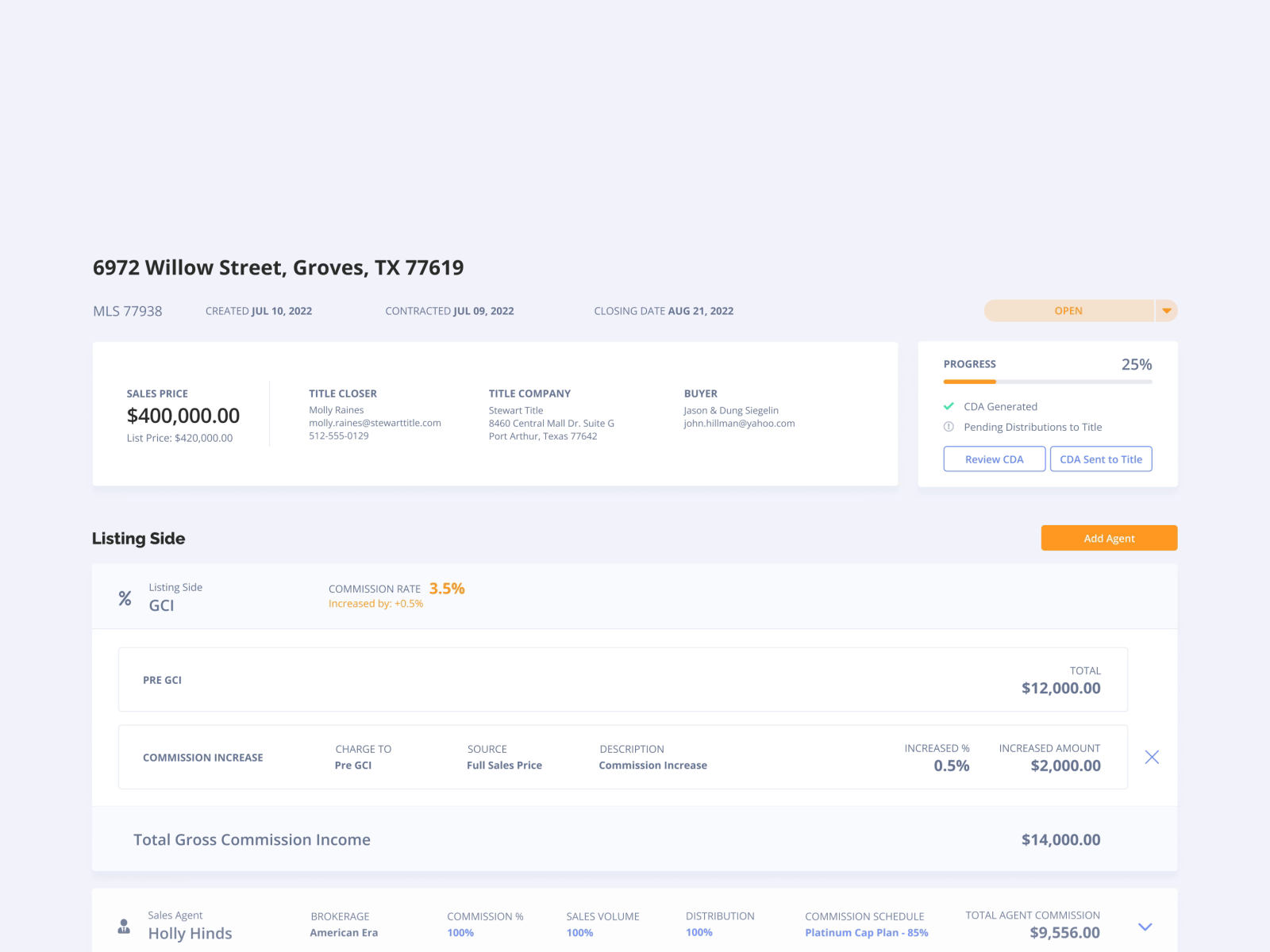Image resolution: width=1270 pixels, height=952 pixels.
Task: Click the List Price: $420,000.00 text
Action: click(x=179, y=438)
